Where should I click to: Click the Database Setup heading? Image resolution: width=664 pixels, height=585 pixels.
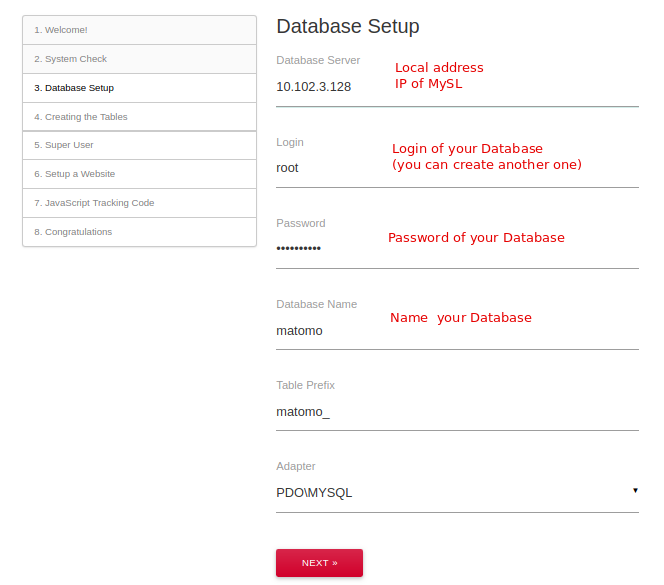tap(348, 26)
